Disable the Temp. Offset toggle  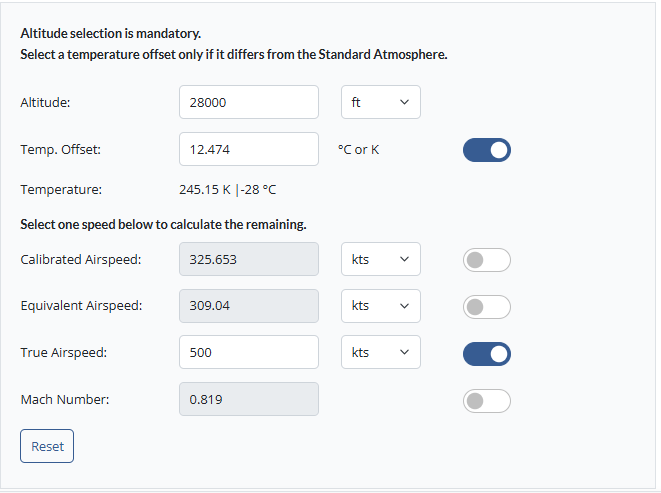point(486,150)
